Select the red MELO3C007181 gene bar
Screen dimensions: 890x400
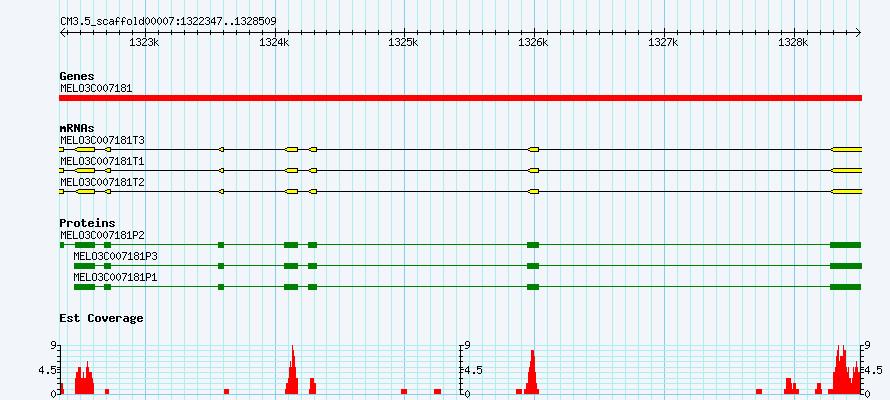(x=460, y=98)
